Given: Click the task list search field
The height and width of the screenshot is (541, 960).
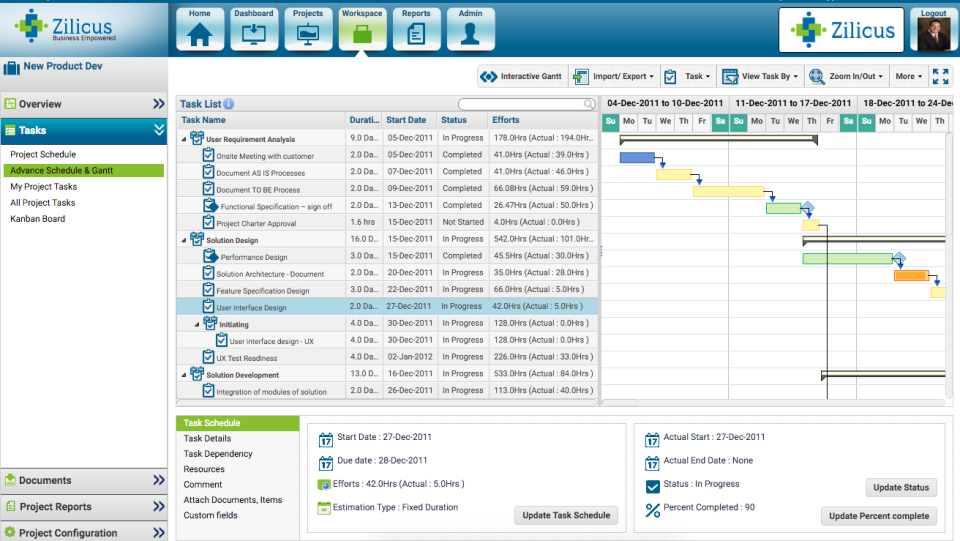Looking at the screenshot, I should click(527, 104).
